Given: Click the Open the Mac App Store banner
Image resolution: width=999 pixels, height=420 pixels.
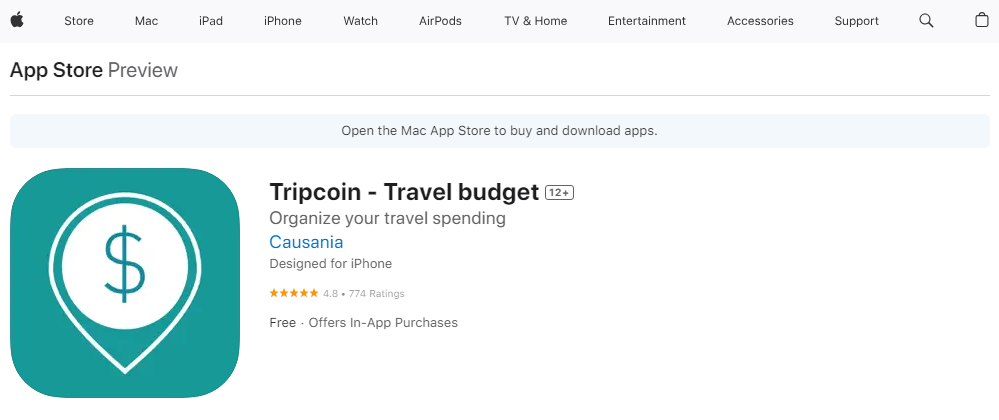Looking at the screenshot, I should (500, 131).
